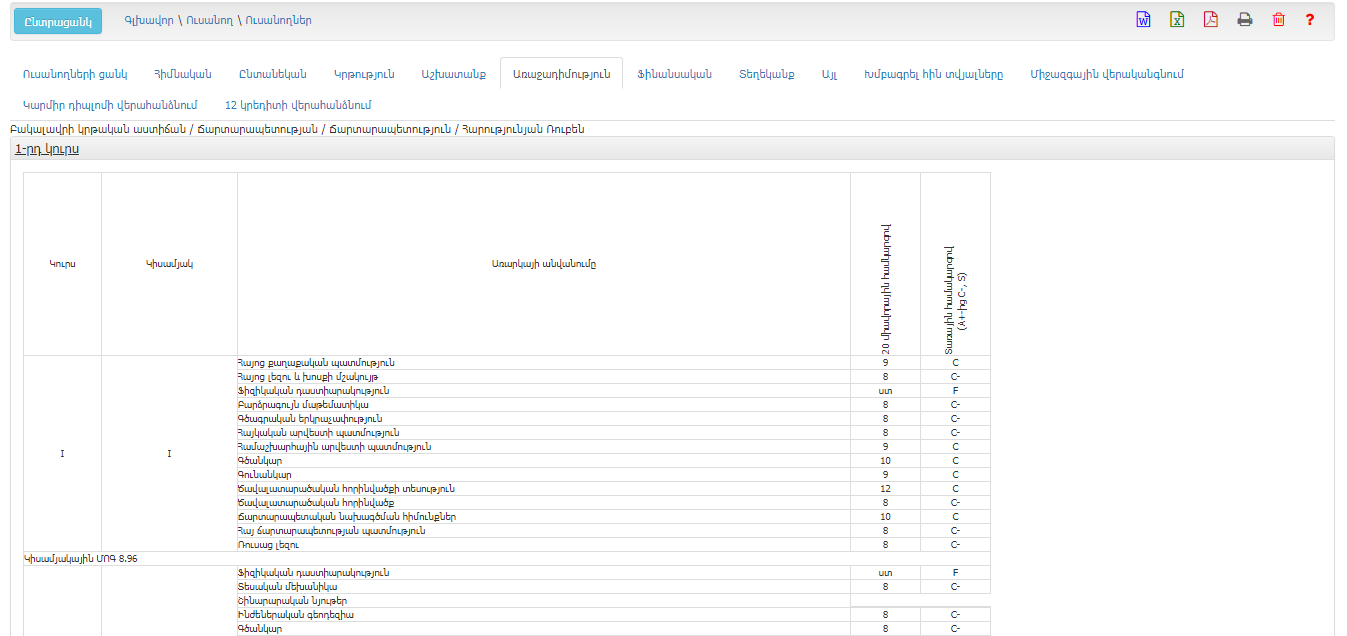This screenshot has width=1347, height=636.
Task: Open the Տեղեկանք tab
Action: coord(767,74)
